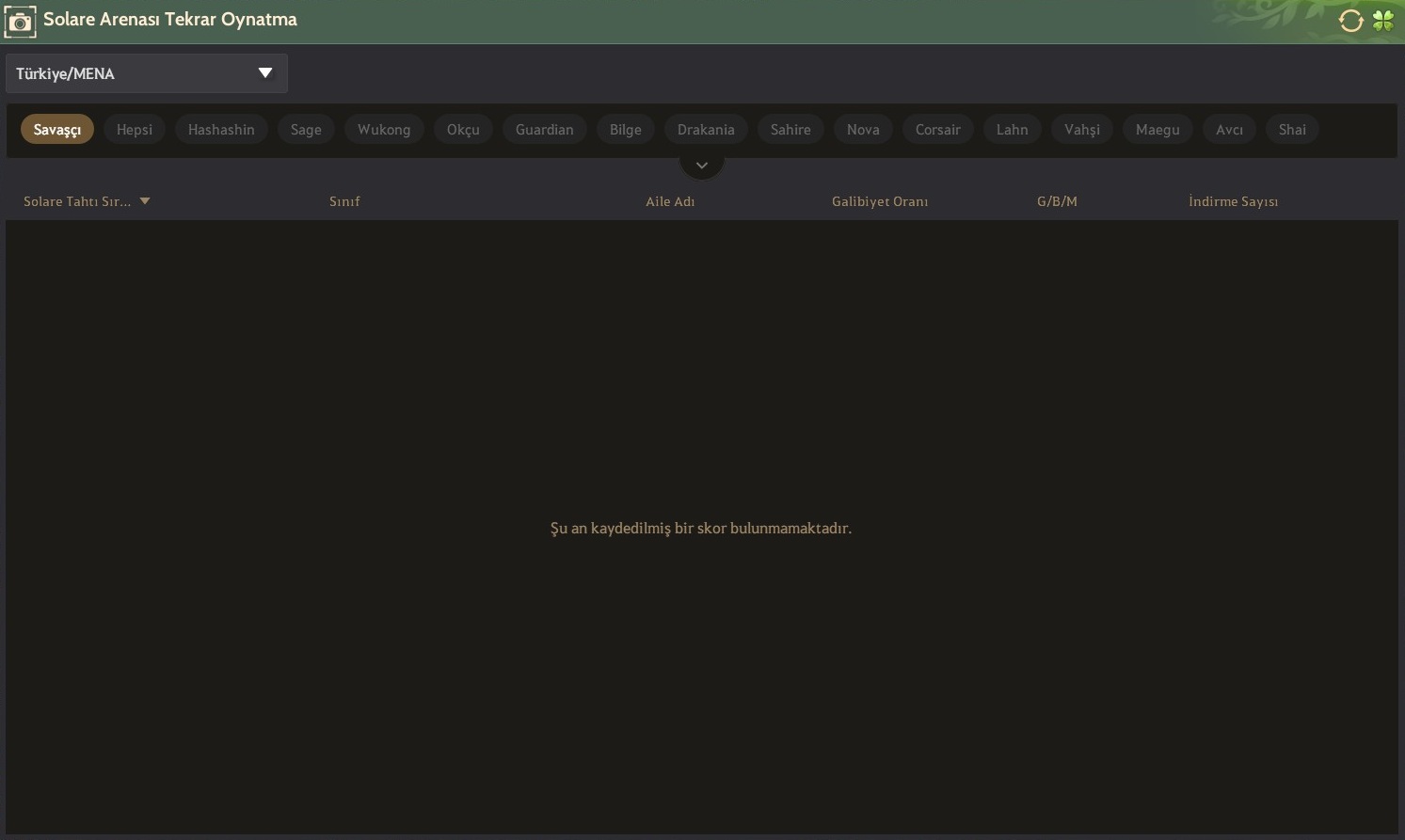Screen dimensions: 1405x840
Task: Select the Savaşçı class filter
Action: click(57, 130)
